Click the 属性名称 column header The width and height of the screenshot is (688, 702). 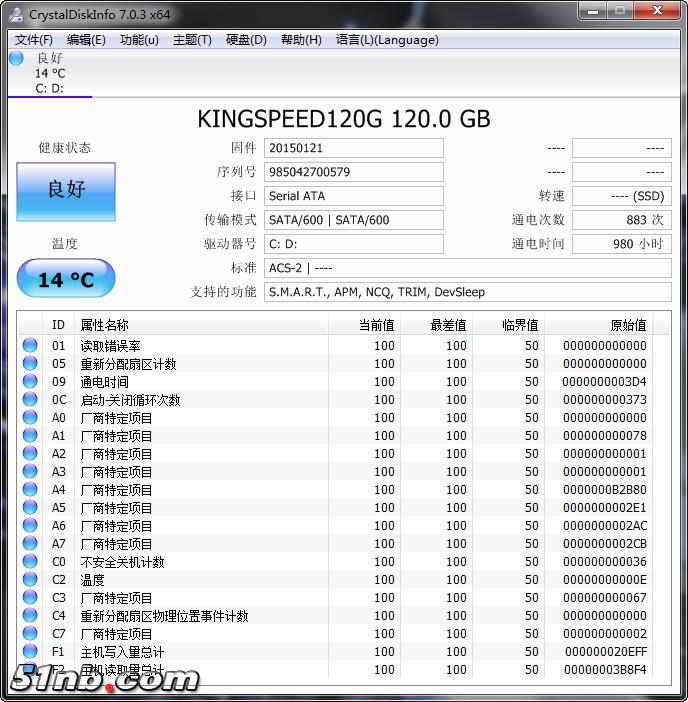tap(104, 325)
